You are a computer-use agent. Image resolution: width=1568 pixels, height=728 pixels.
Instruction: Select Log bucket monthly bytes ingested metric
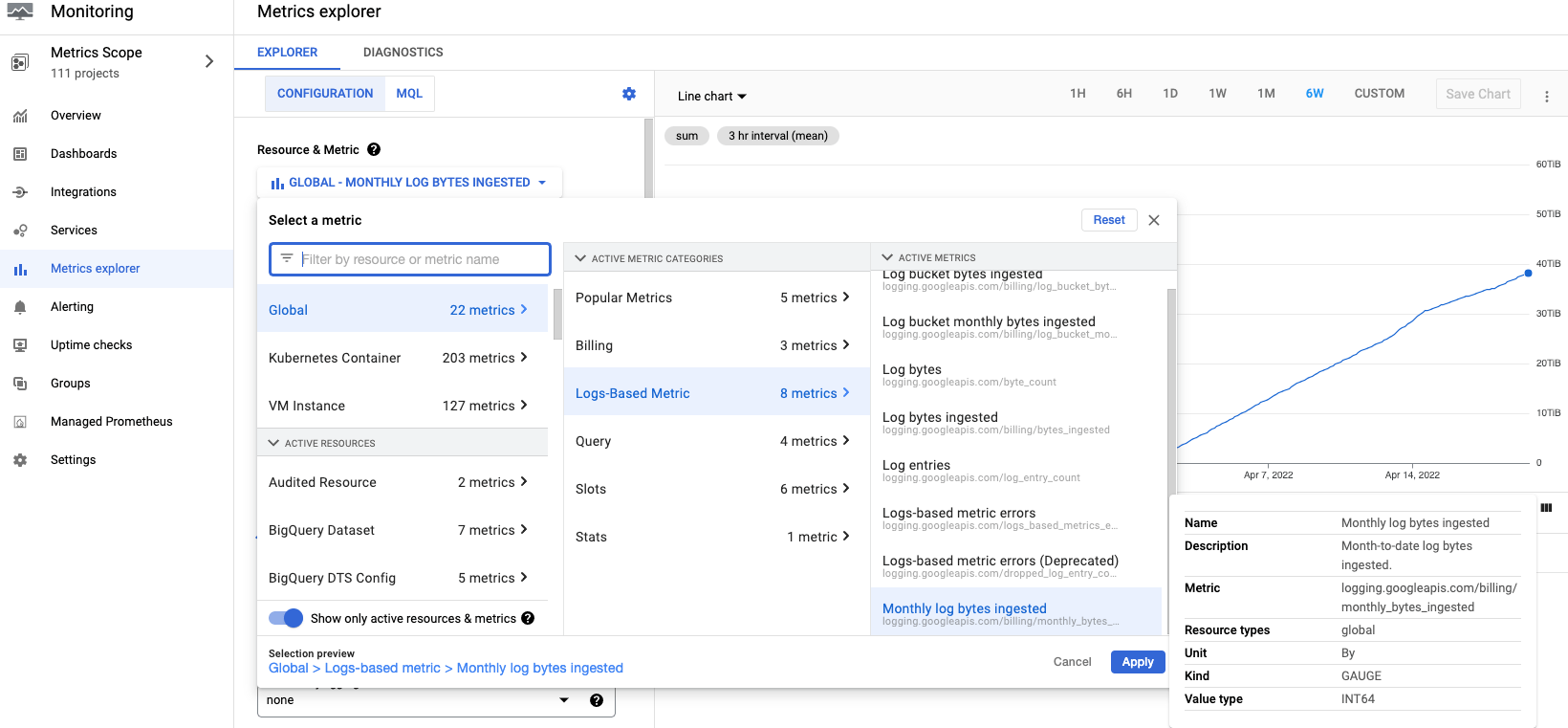tap(1017, 326)
